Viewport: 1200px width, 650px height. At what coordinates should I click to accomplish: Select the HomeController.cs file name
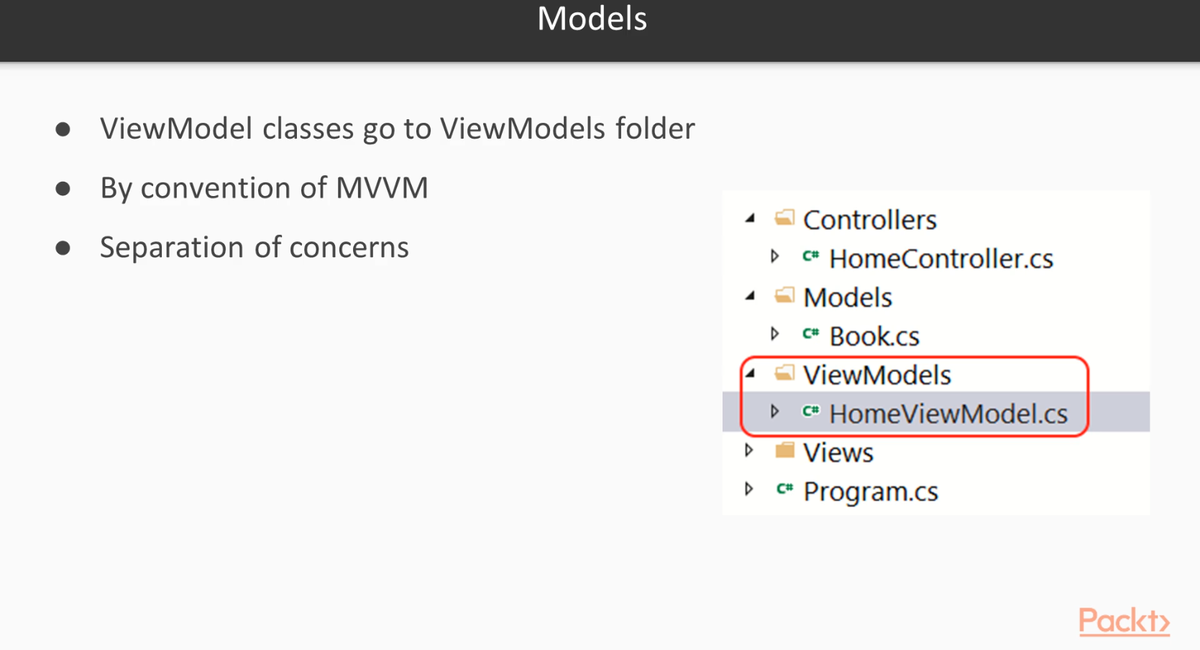pos(941,259)
